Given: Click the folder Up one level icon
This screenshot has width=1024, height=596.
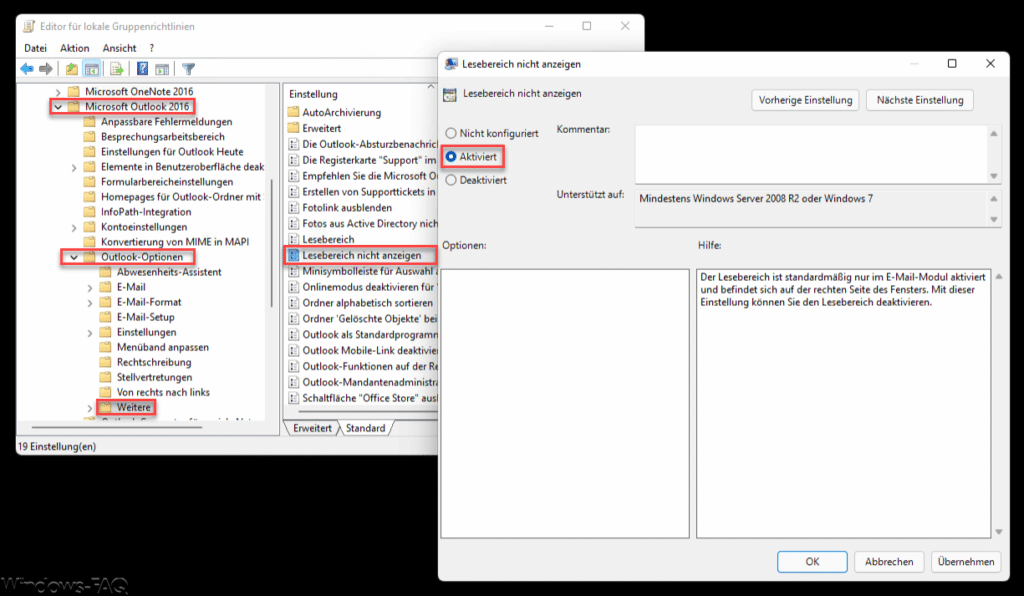Looking at the screenshot, I should pos(72,69).
